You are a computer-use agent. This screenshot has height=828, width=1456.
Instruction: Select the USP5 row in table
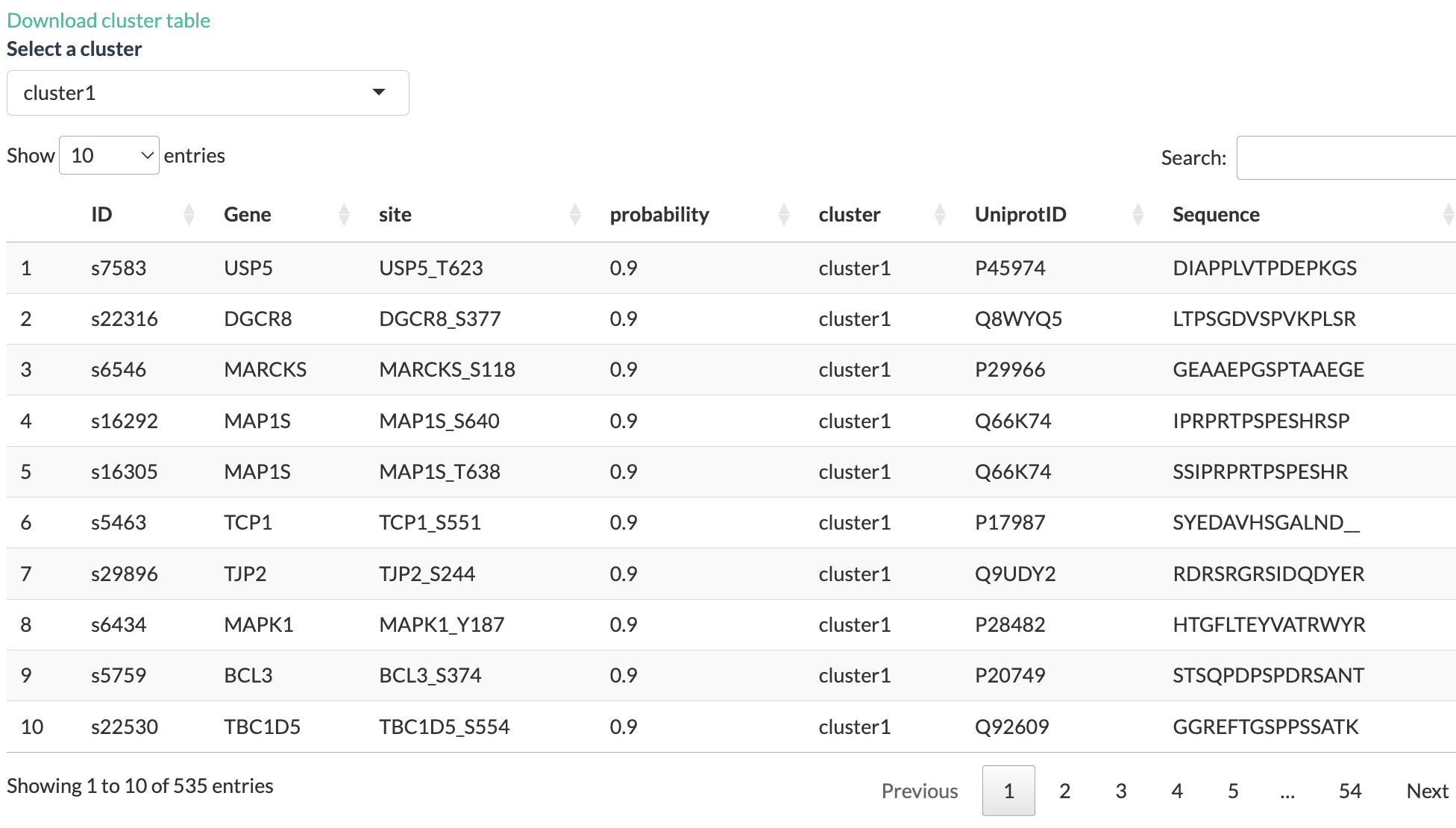click(x=731, y=268)
